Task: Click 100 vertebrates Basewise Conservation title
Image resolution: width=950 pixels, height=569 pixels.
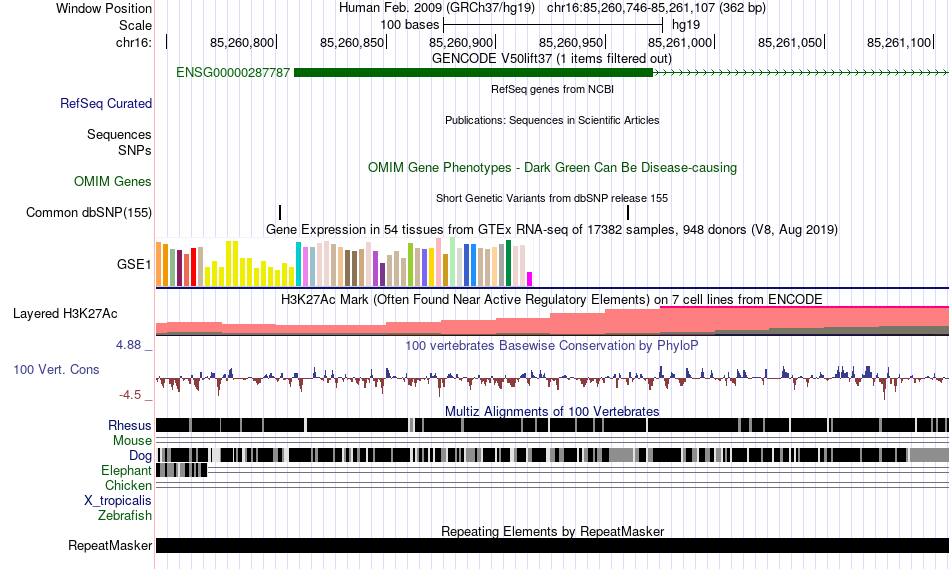Action: coord(552,345)
